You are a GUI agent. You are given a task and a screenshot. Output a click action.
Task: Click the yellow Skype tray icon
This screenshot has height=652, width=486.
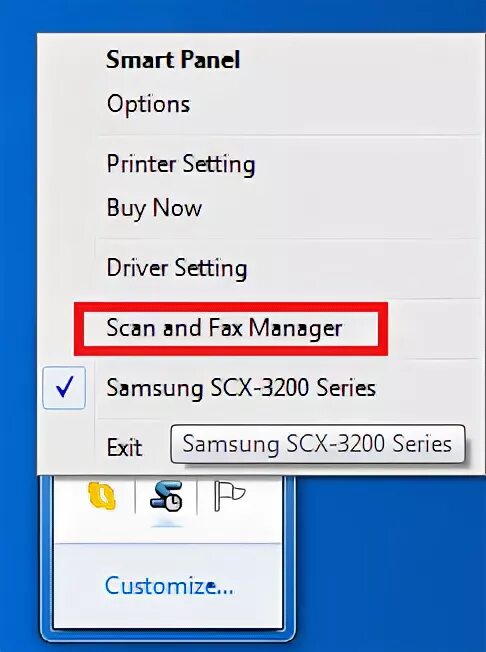103,496
